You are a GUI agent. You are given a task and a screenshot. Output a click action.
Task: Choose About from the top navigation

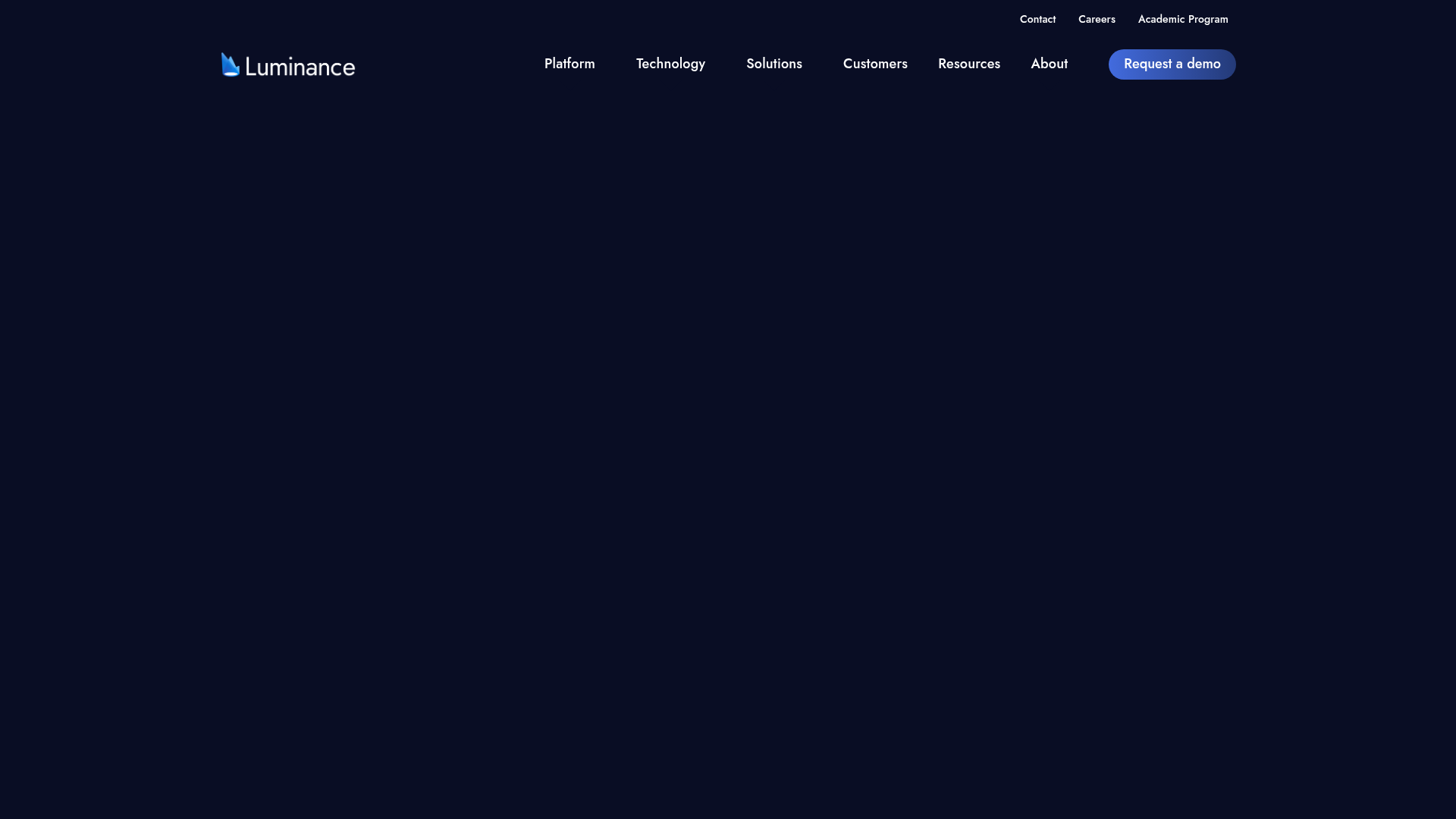pos(1049,64)
